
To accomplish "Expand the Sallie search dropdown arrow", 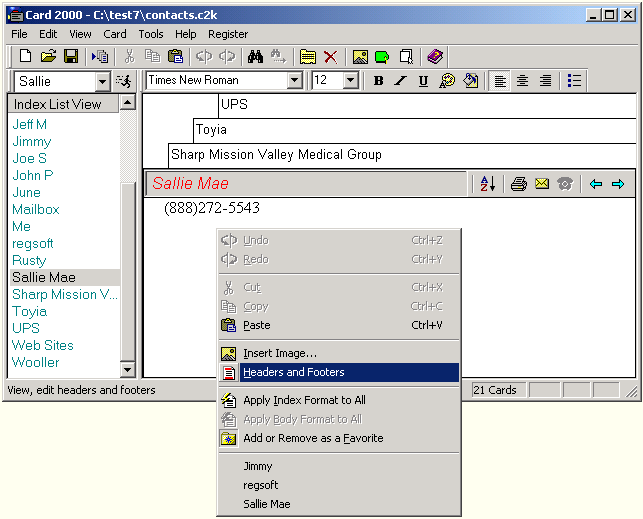I will [x=103, y=81].
